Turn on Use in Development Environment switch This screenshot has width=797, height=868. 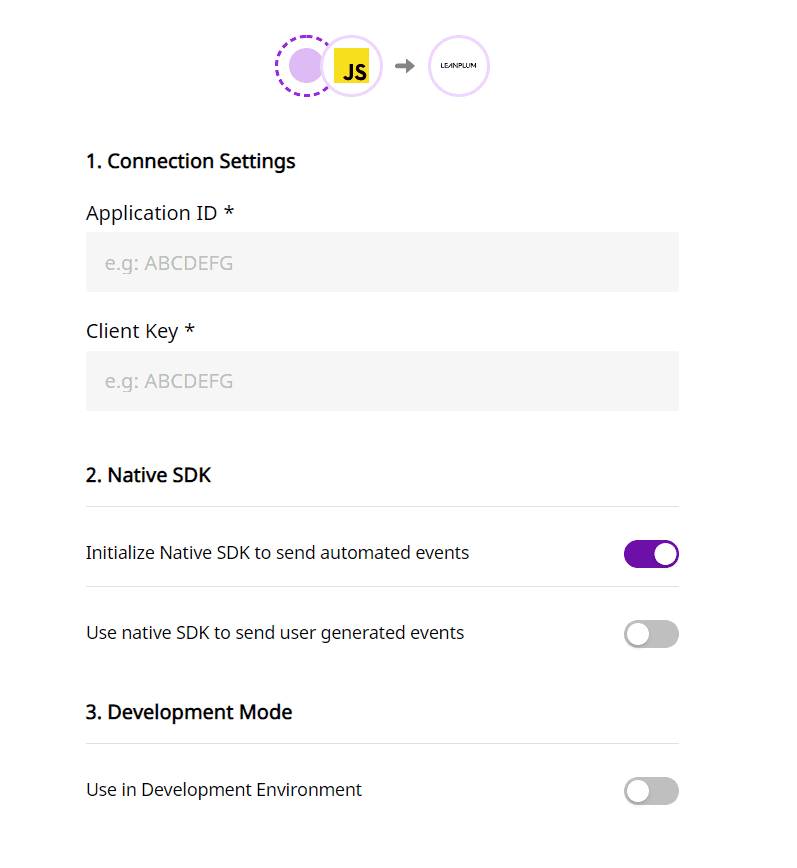[651, 791]
